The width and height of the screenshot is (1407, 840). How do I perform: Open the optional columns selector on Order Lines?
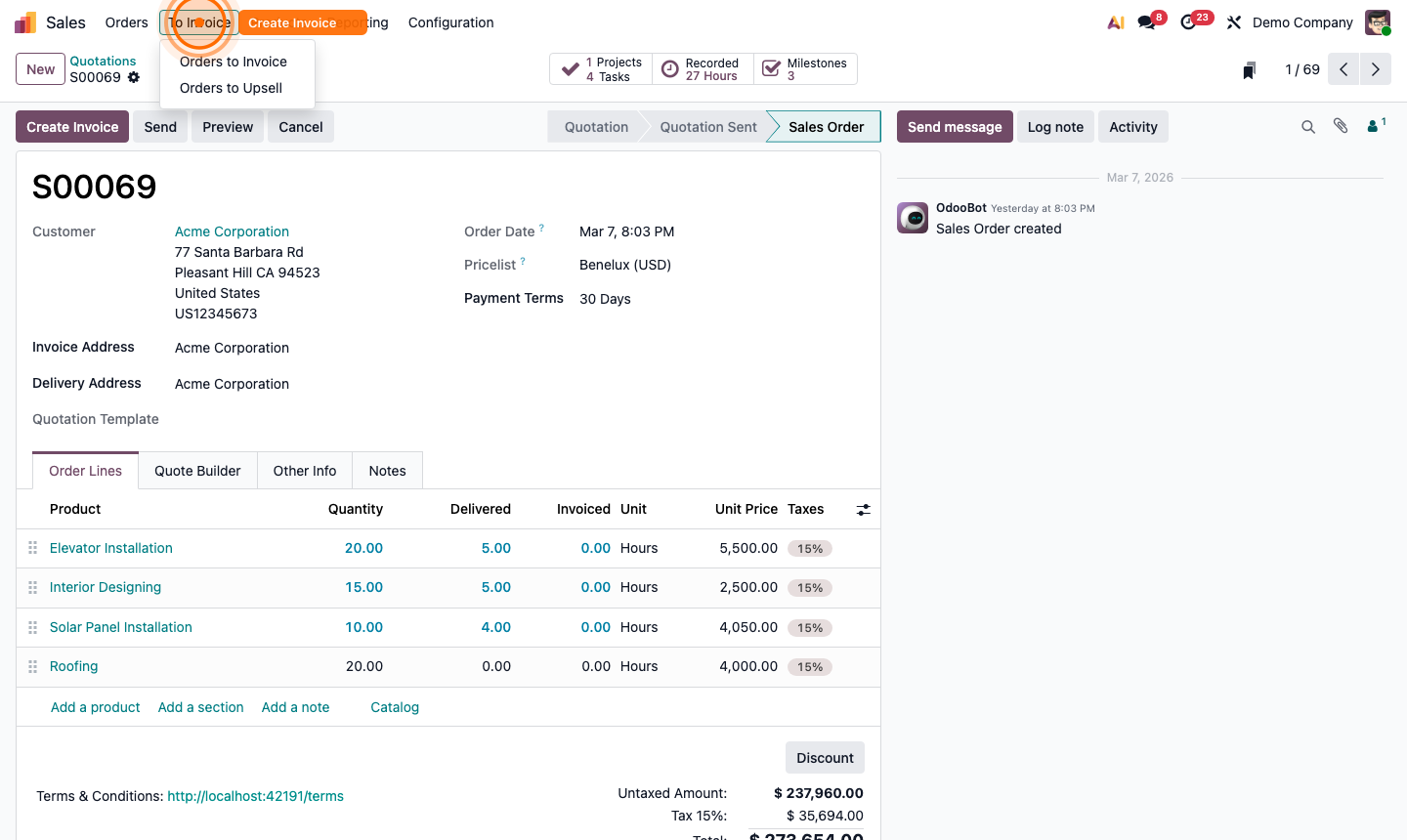click(x=863, y=509)
